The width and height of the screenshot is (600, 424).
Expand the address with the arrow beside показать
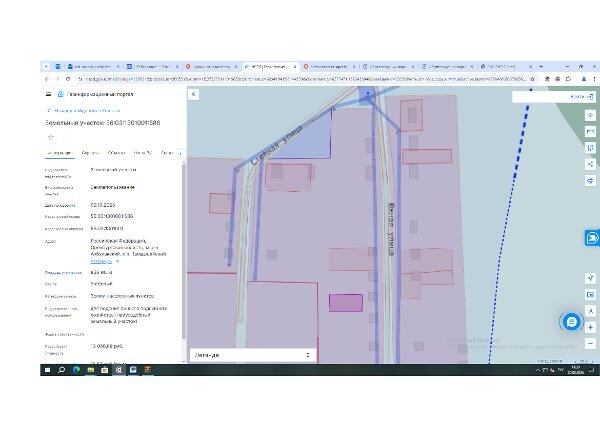pos(117,261)
